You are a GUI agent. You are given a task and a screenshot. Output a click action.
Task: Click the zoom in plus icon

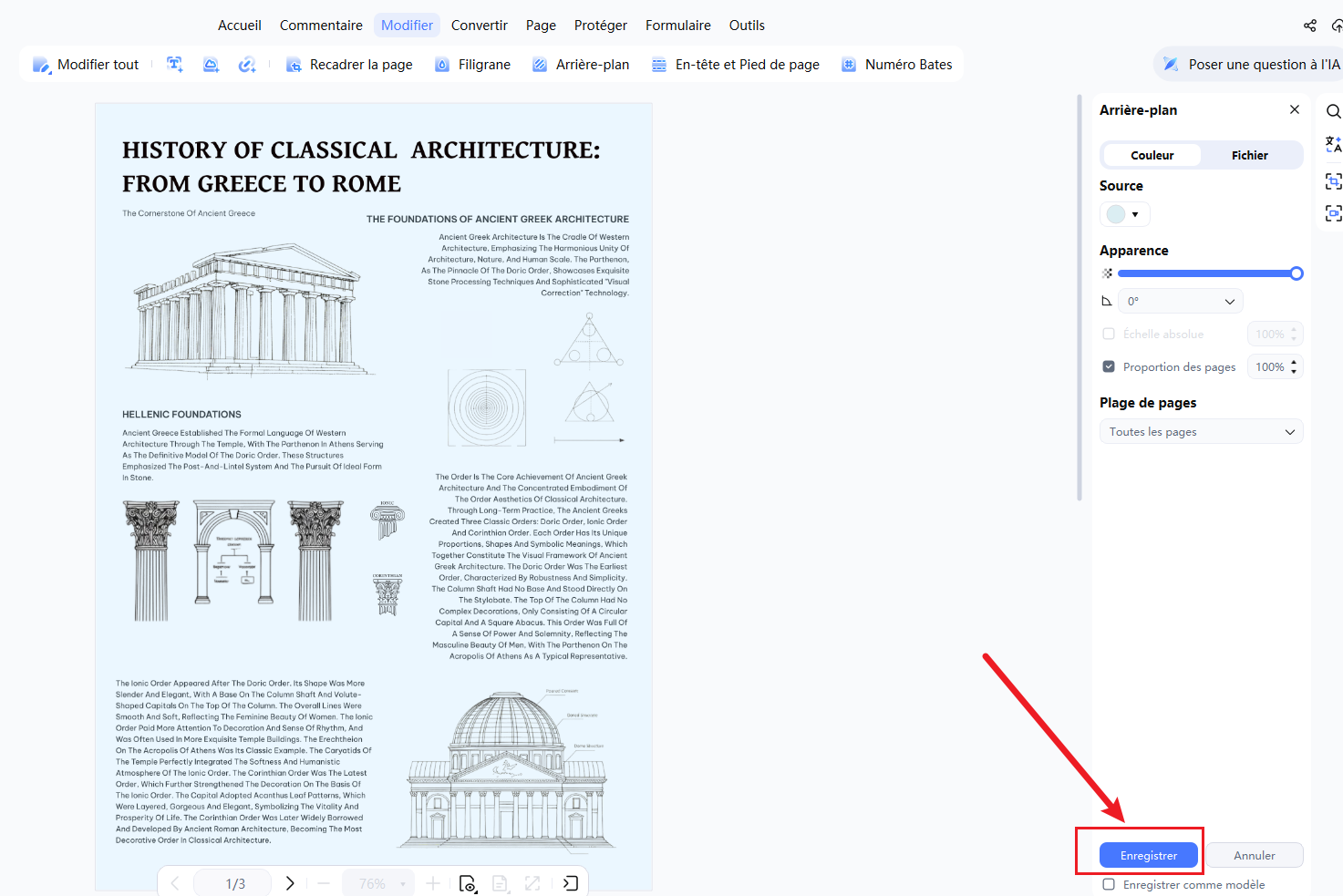(433, 883)
